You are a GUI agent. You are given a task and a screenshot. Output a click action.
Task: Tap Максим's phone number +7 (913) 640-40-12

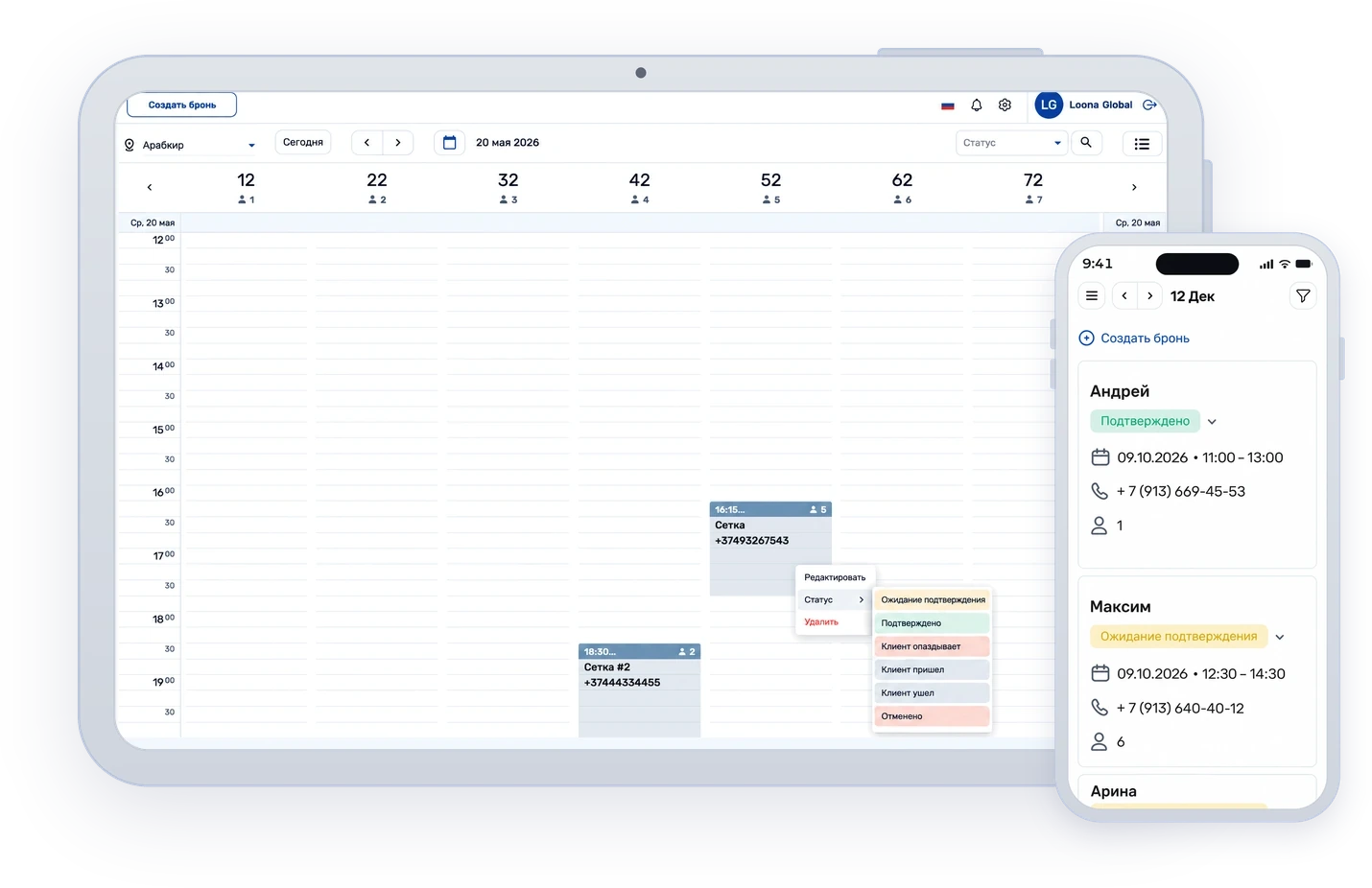[1180, 709]
